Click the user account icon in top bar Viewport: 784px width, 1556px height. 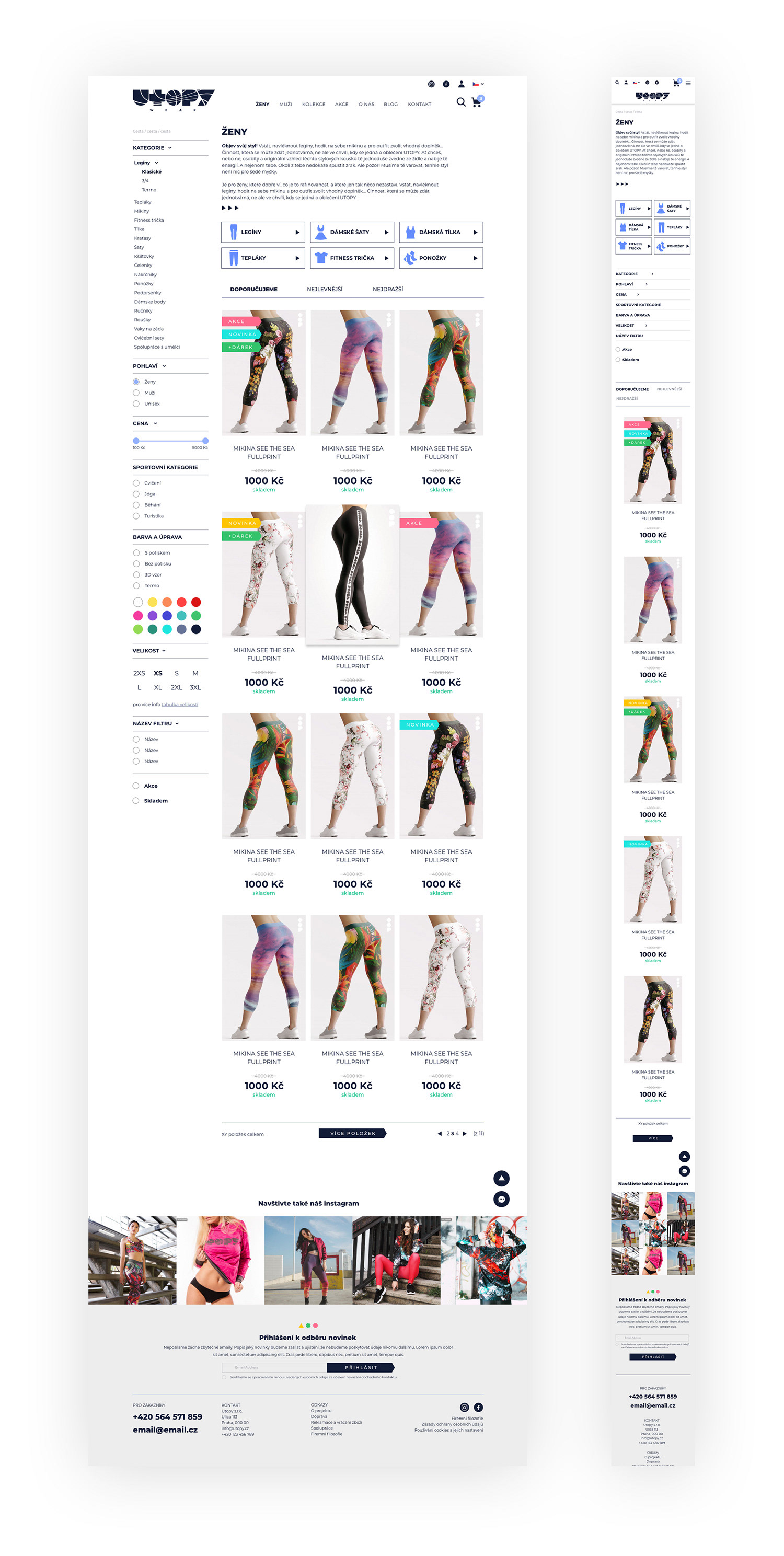(461, 84)
